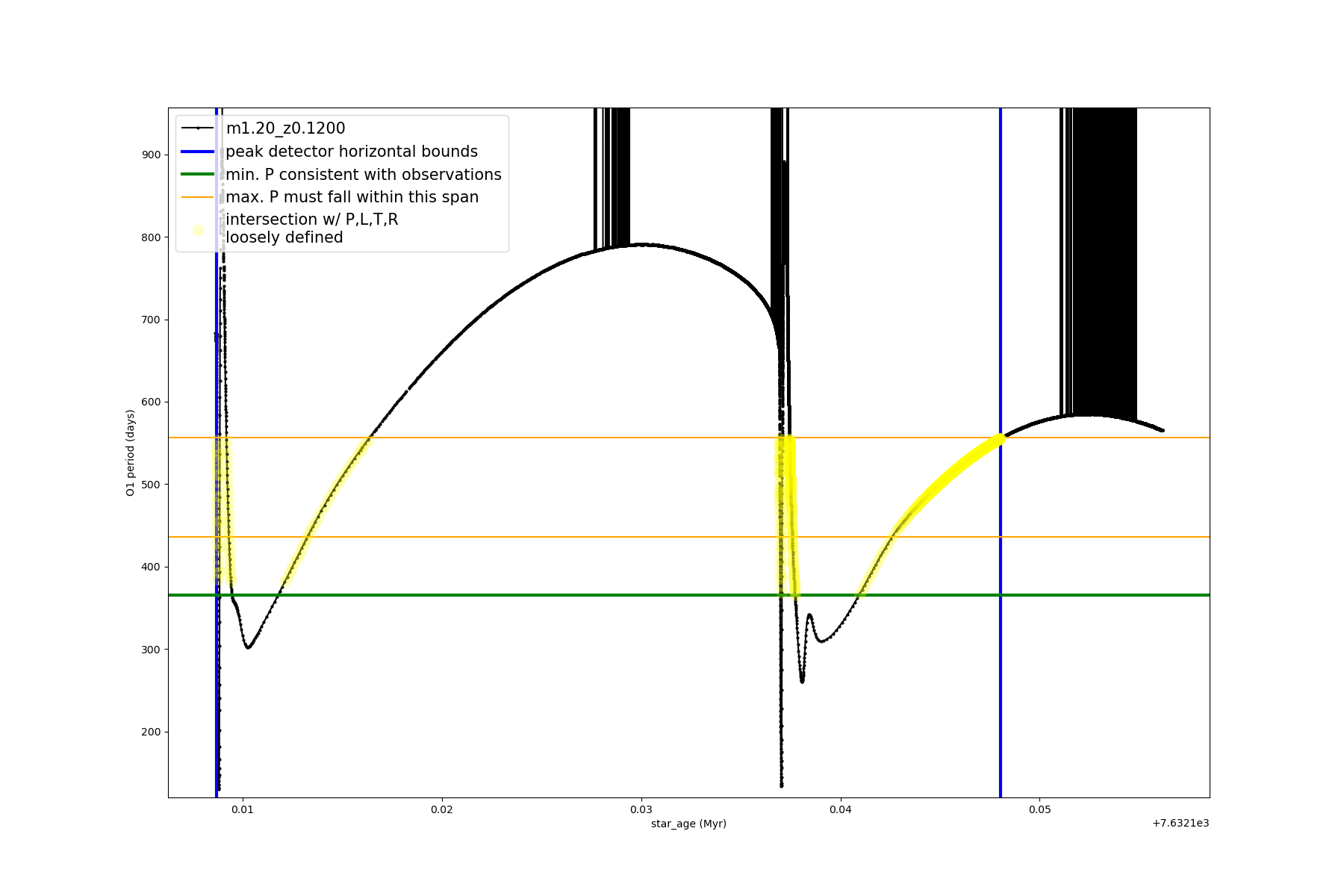Click the black line marker in legend

(198, 128)
